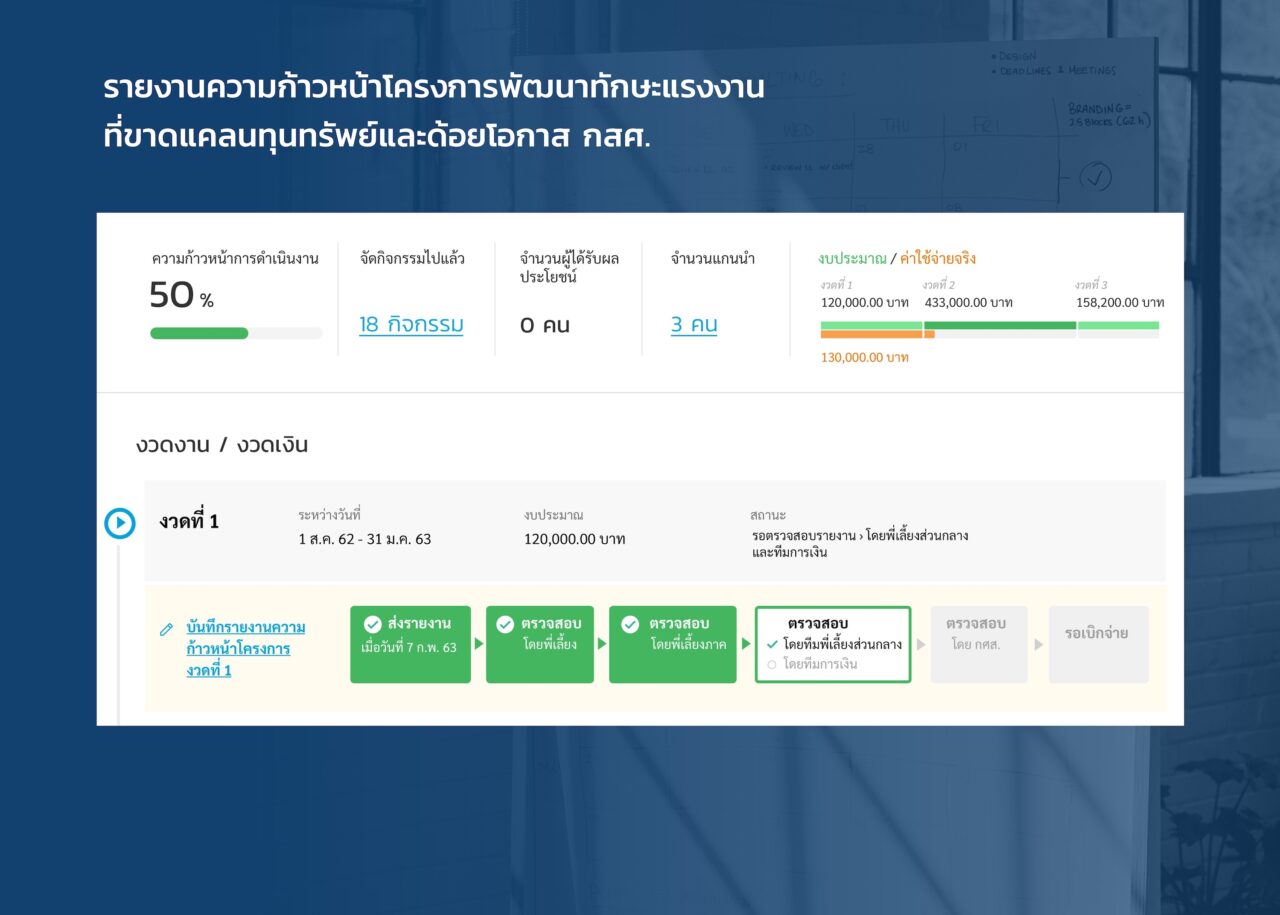Click the งบประมาณ green legend label
This screenshot has height=915, width=1280.
coord(852,259)
